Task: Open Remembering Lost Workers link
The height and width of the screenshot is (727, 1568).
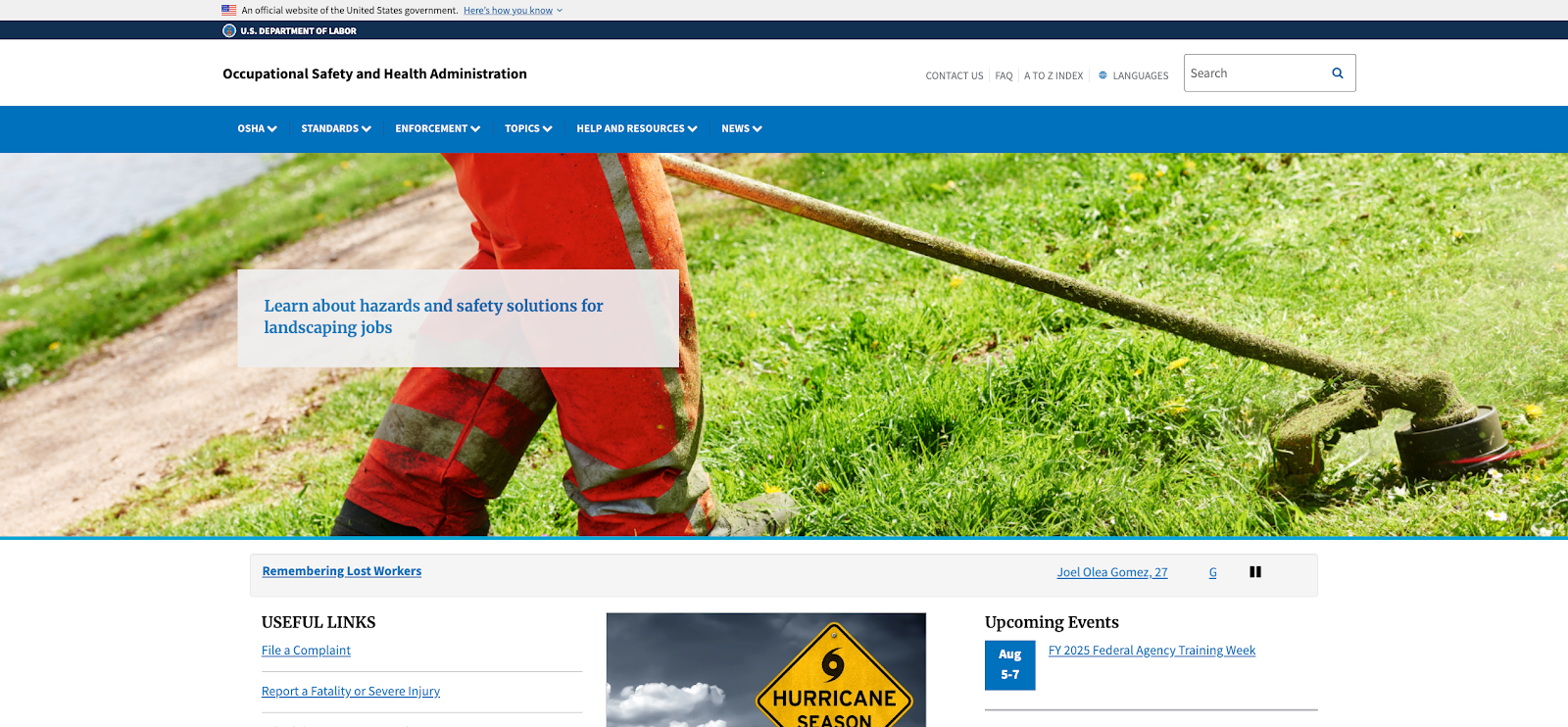Action: coord(342,571)
